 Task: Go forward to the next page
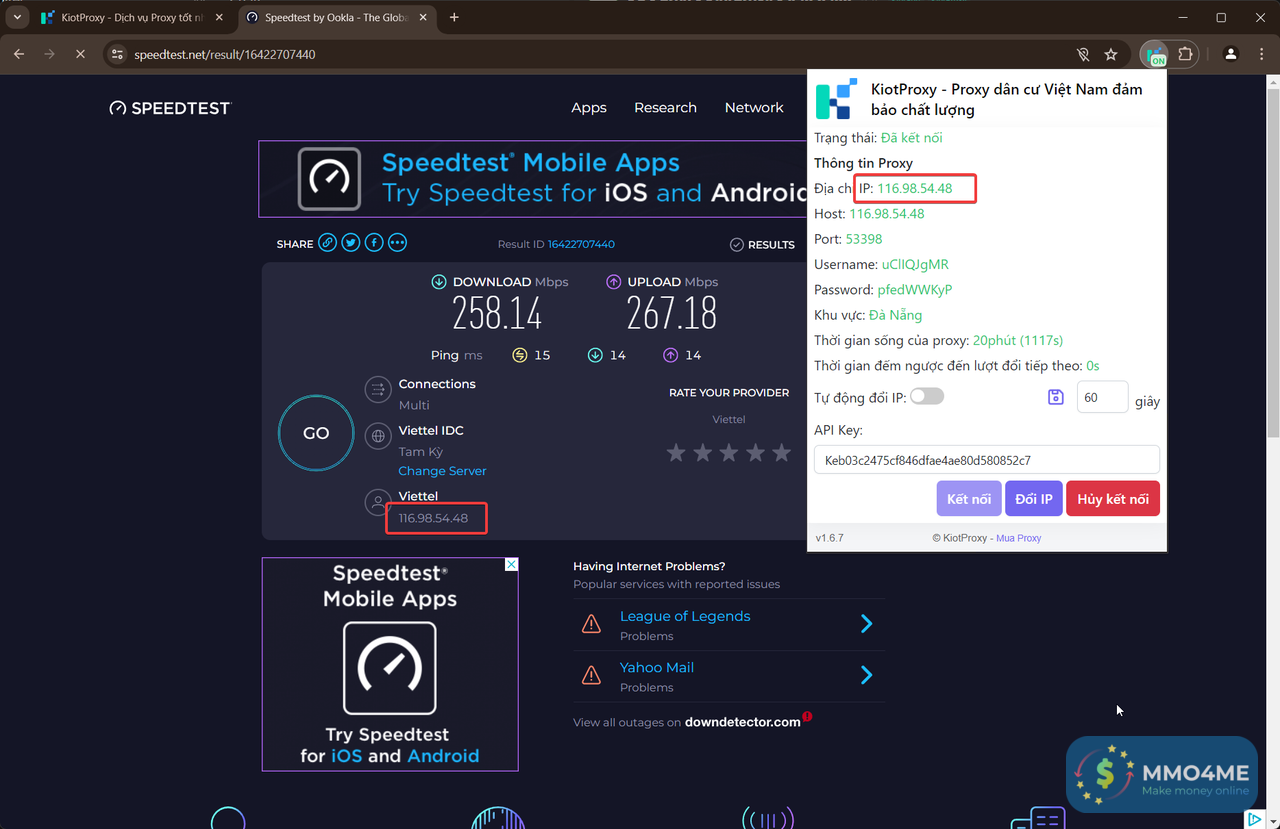pyautogui.click(x=49, y=54)
